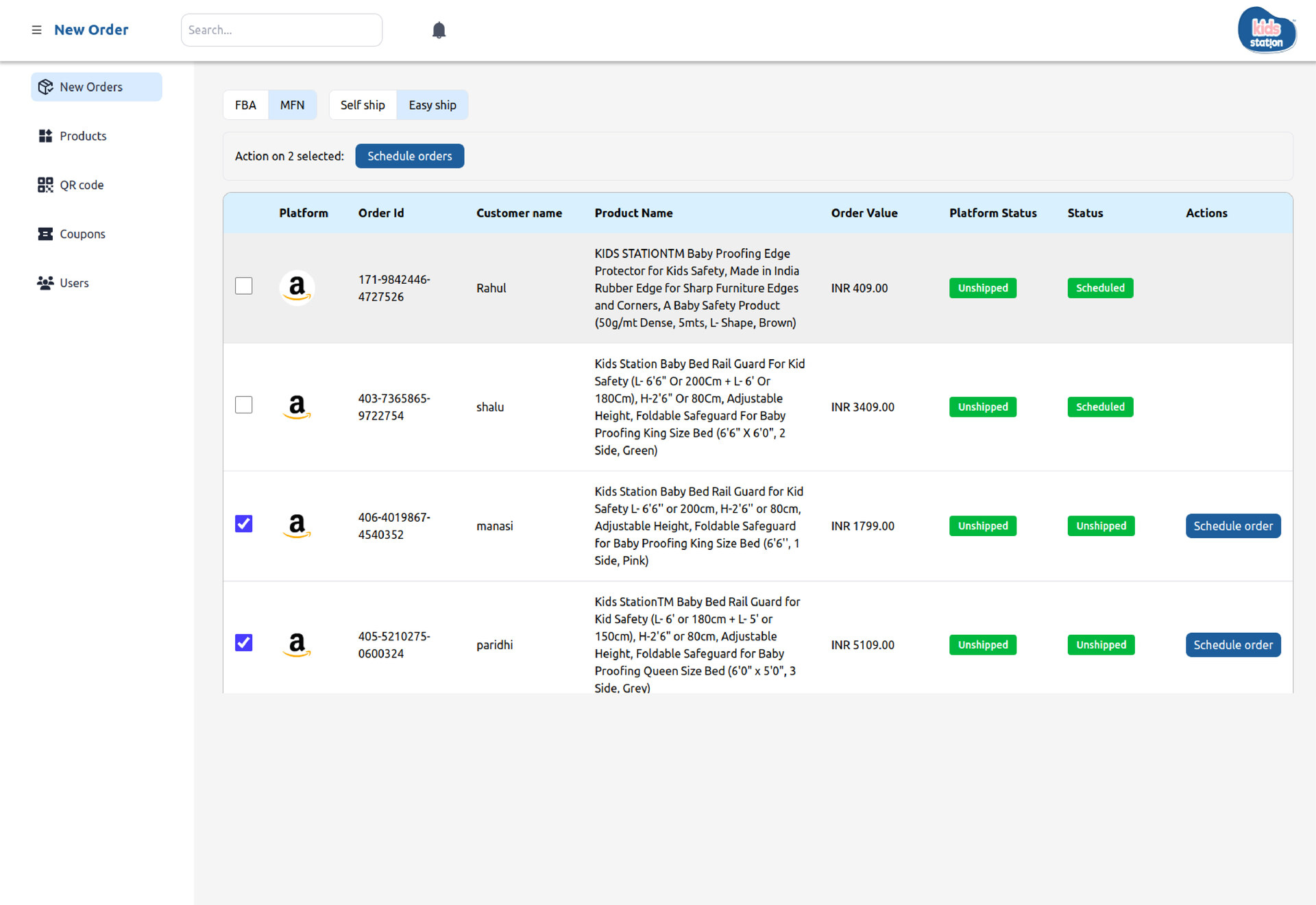This screenshot has width=1316, height=905.
Task: Check the box for Rahul's order
Action: (244, 286)
